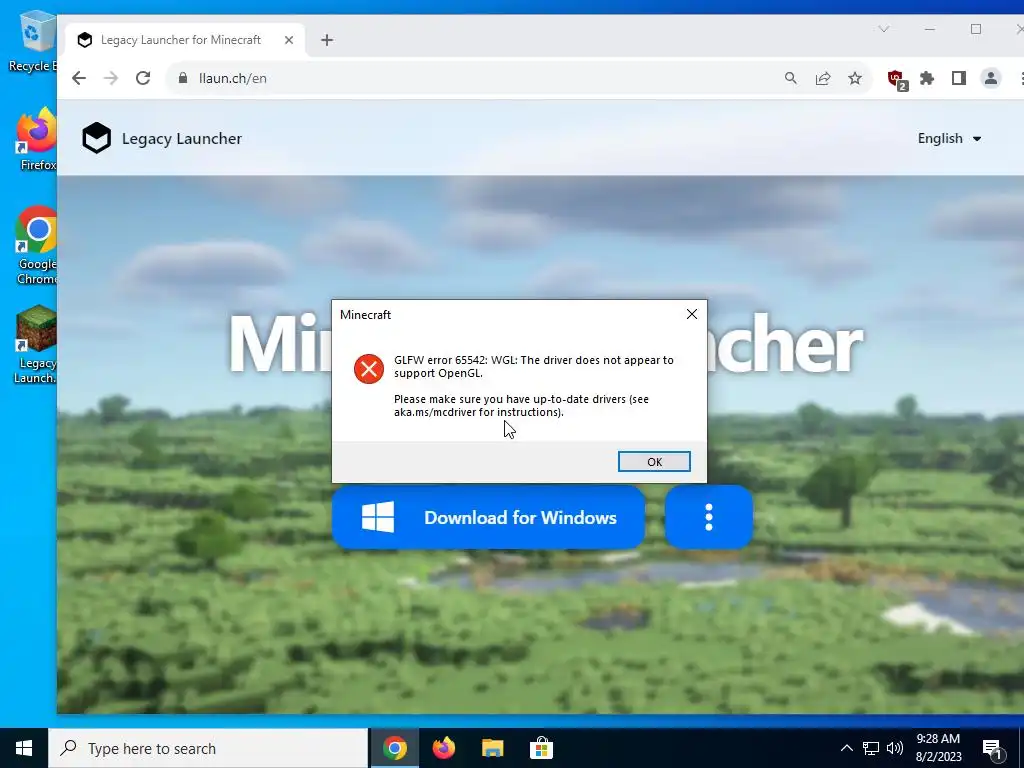The width and height of the screenshot is (1024, 768).
Task: Open a new Chrome tab
Action: click(x=327, y=40)
